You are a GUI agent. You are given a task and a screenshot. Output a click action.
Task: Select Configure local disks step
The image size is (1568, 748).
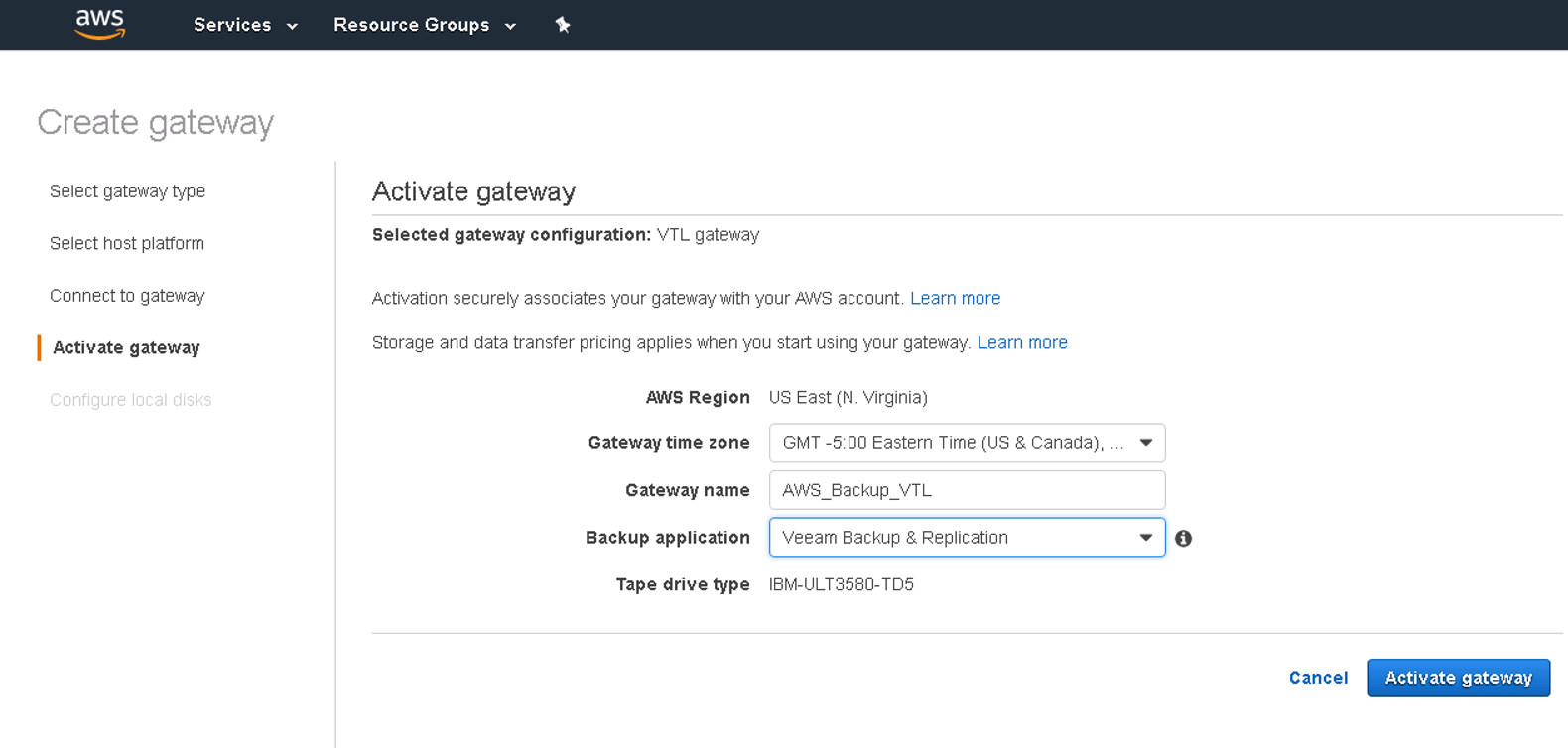coord(131,400)
